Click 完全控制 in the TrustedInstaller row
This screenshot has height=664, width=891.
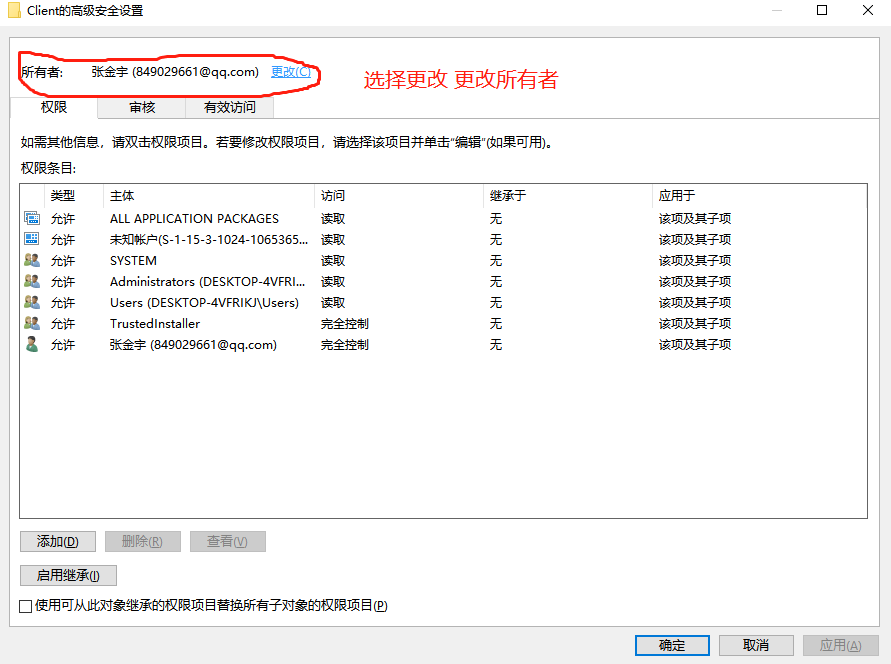pyautogui.click(x=345, y=324)
